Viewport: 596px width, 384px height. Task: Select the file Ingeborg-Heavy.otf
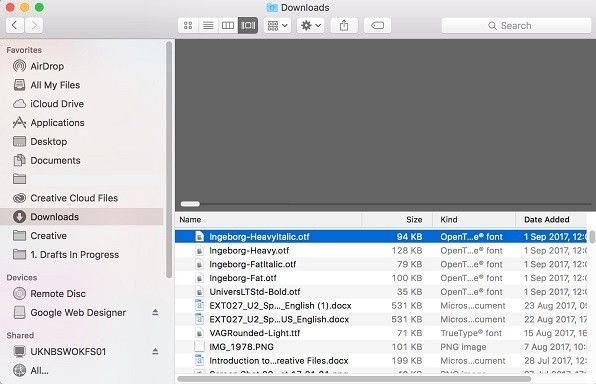point(382,251)
